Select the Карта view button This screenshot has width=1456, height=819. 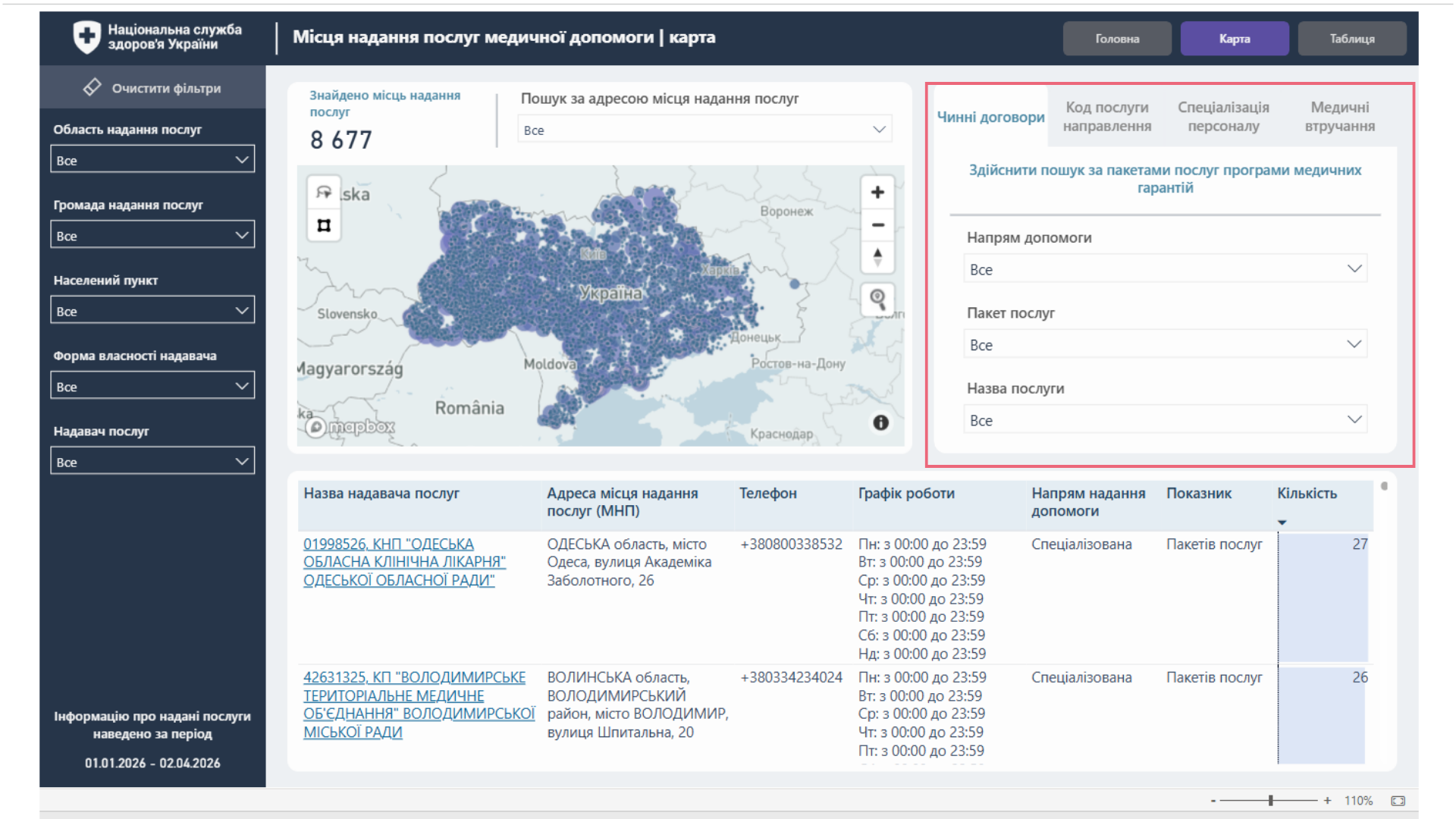click(x=1235, y=39)
